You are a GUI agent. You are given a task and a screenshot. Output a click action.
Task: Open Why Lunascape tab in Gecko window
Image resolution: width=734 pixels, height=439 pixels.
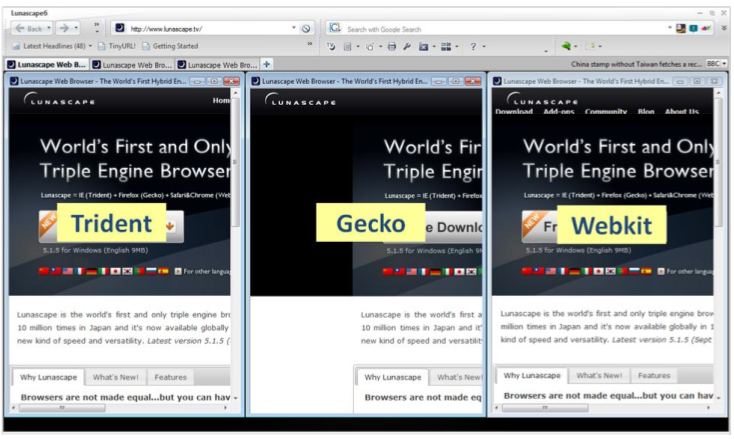click(393, 377)
